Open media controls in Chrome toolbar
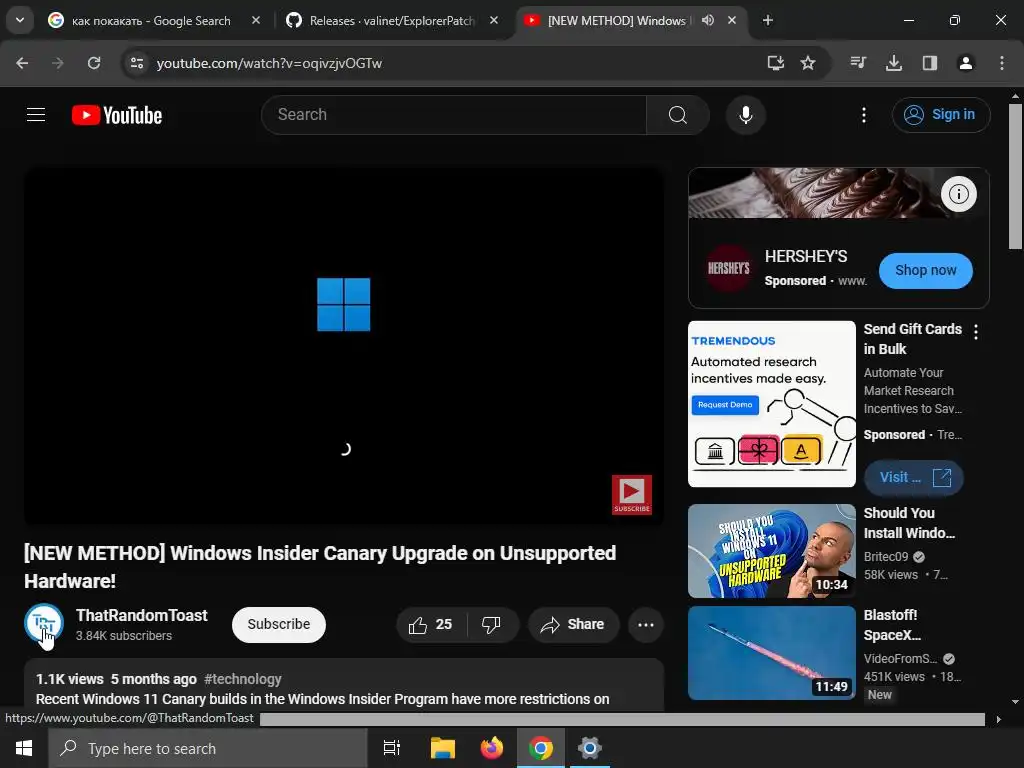This screenshot has width=1024, height=768. tap(858, 63)
